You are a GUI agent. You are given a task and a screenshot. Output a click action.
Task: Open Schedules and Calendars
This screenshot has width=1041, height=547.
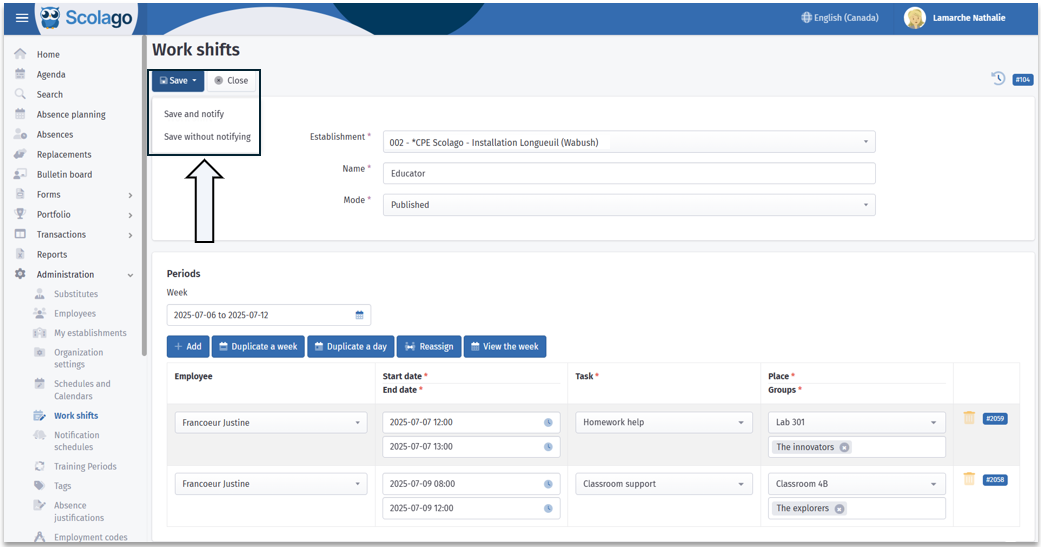(82, 390)
